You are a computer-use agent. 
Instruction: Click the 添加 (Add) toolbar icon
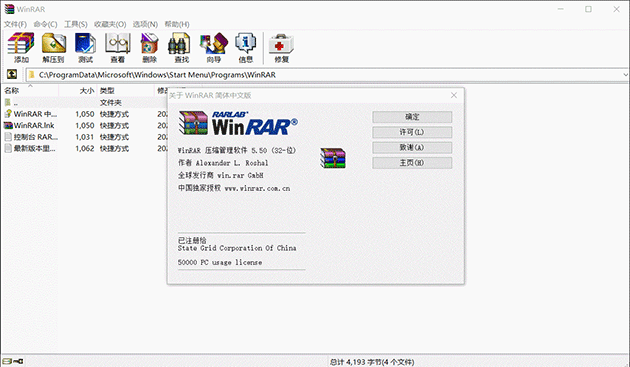(21, 43)
